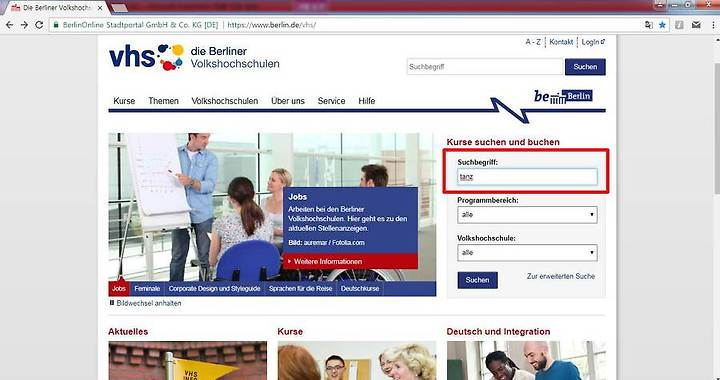This screenshot has width=720, height=380.
Task: Bookmark the page with the star icon
Action: pyautogui.click(x=662, y=25)
